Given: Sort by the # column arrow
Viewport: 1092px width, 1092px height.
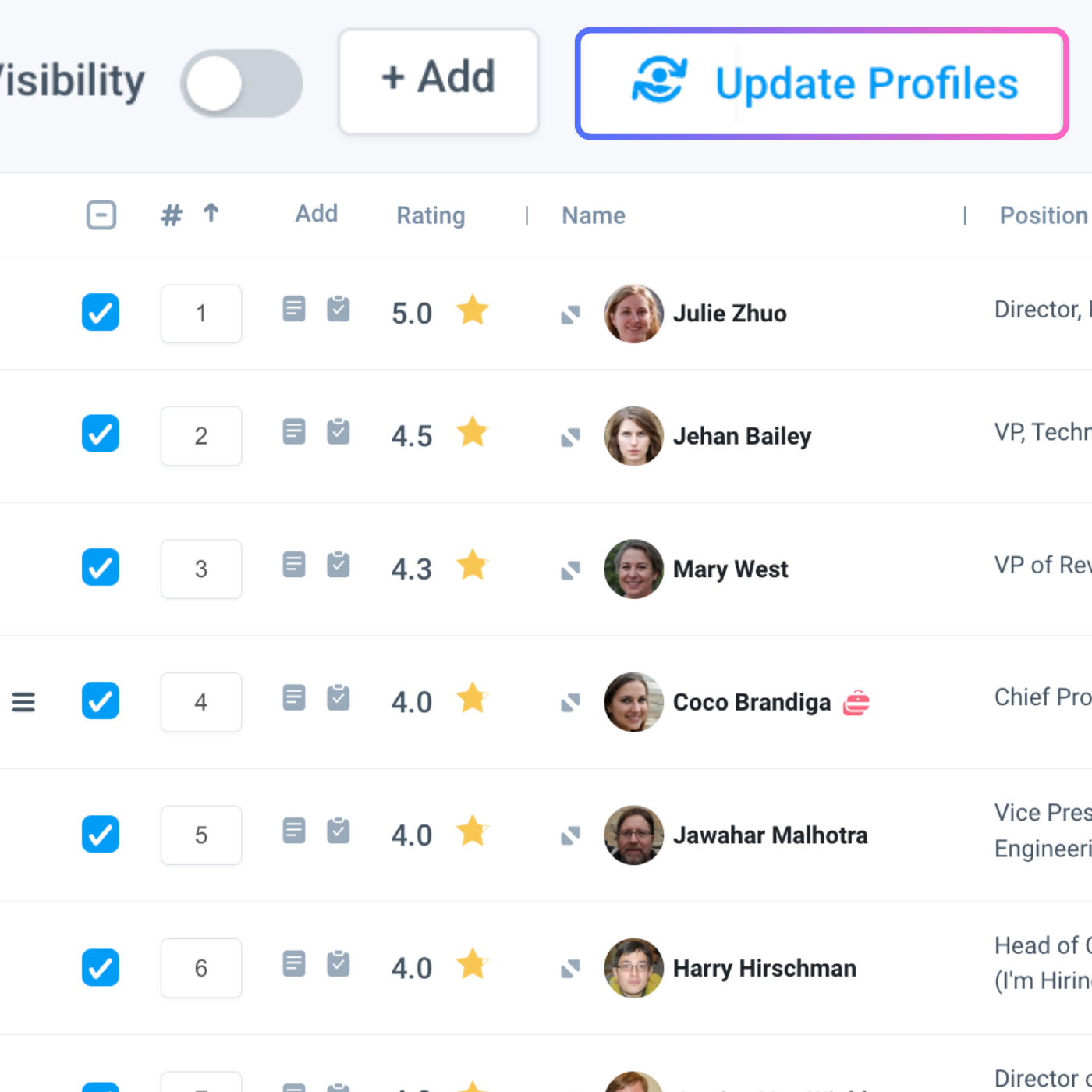Looking at the screenshot, I should pyautogui.click(x=211, y=212).
